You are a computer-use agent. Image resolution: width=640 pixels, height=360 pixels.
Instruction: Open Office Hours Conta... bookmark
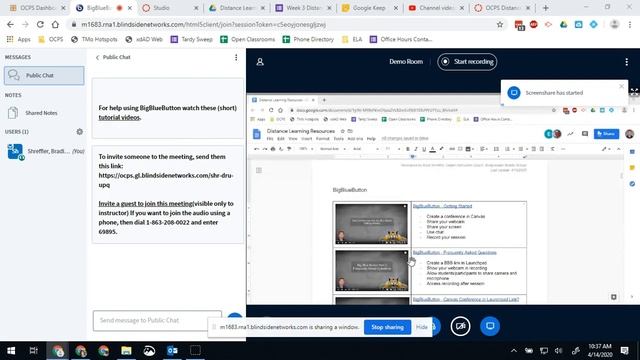tap(401, 39)
